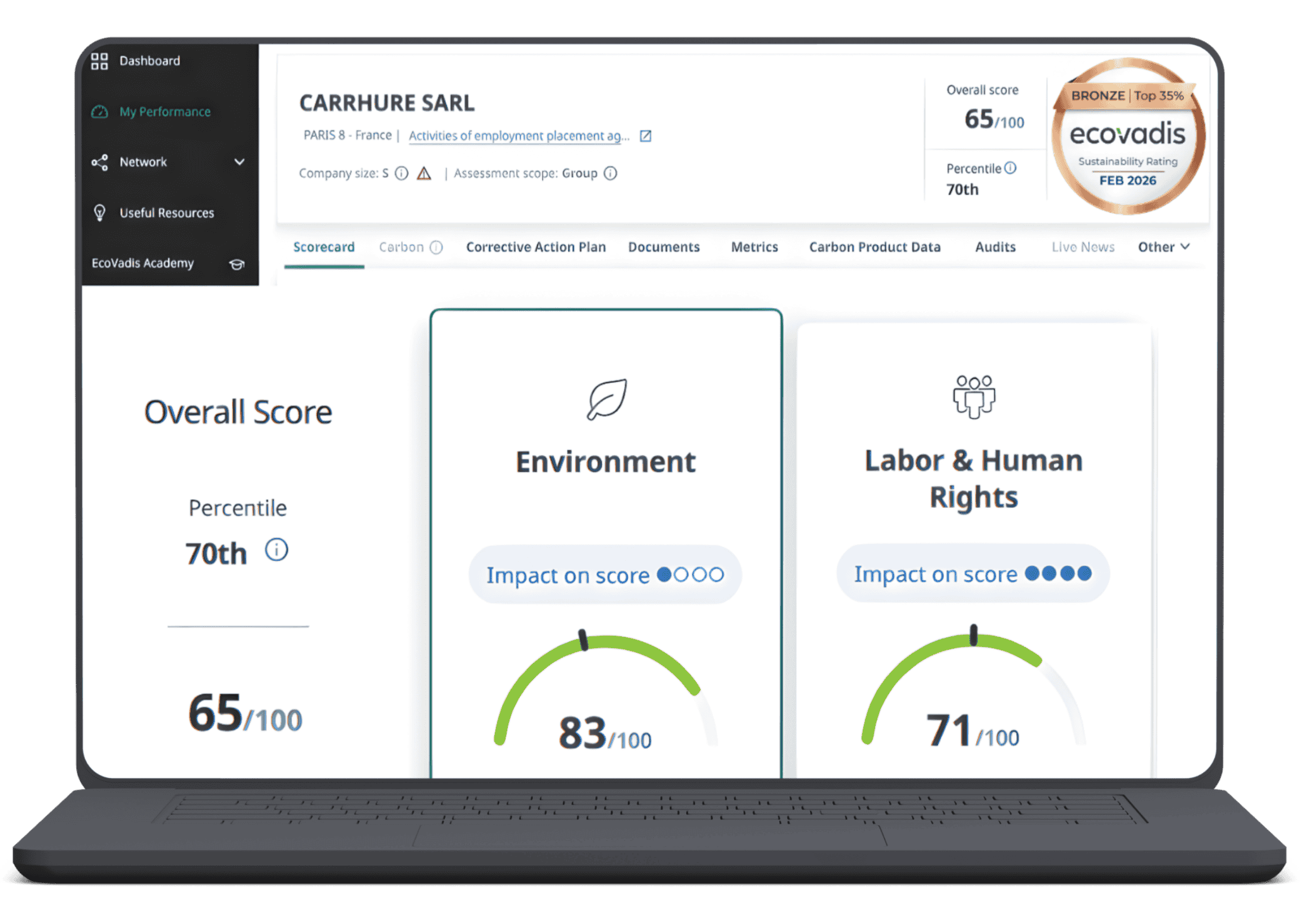The image size is (1300, 924).
Task: Open the Documents tab
Action: pos(664,247)
